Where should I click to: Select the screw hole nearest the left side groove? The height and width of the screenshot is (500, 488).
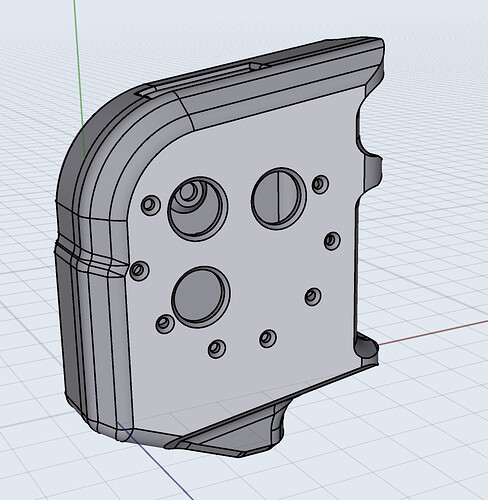point(139,271)
